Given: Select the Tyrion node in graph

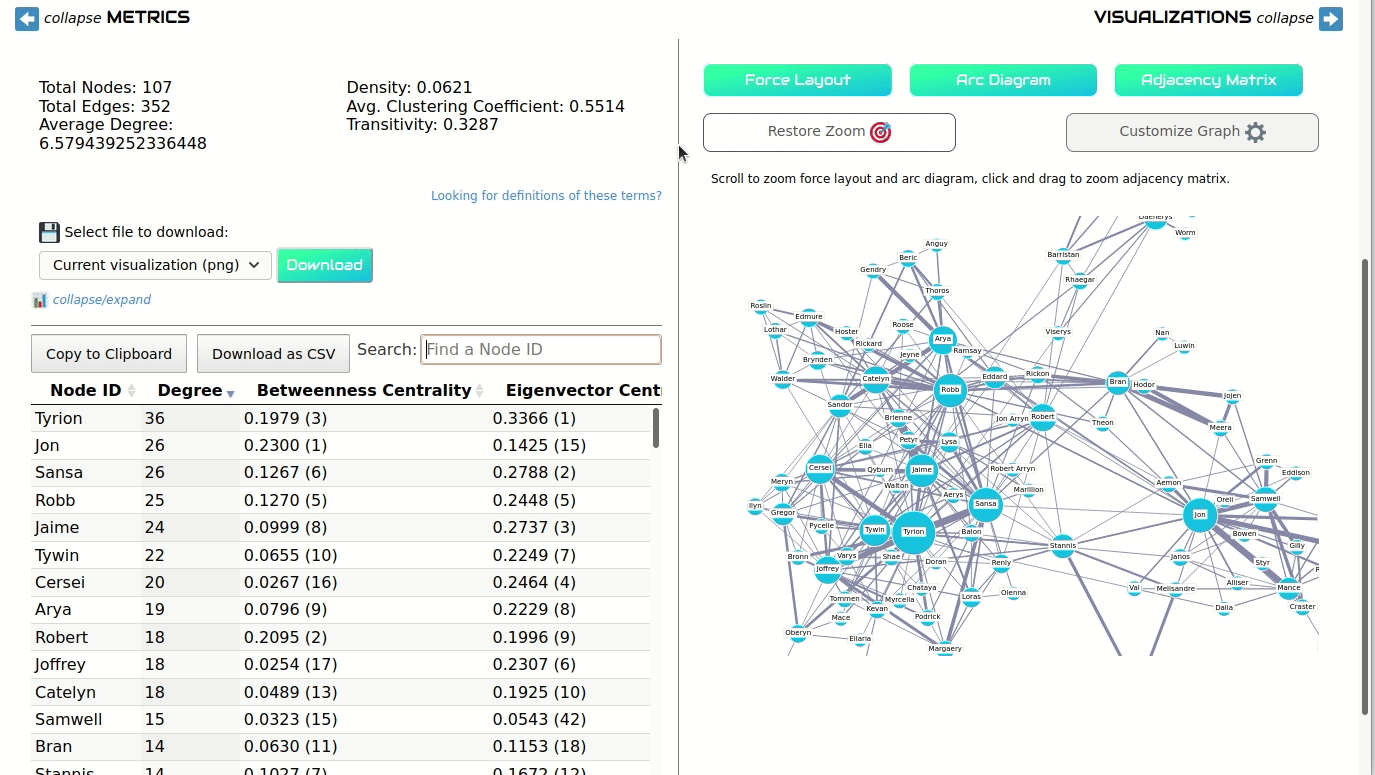Looking at the screenshot, I should click(913, 532).
